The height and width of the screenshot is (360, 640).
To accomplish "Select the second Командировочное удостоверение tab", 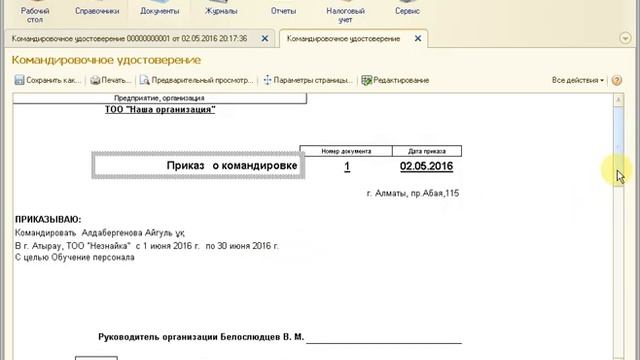I will (343, 38).
